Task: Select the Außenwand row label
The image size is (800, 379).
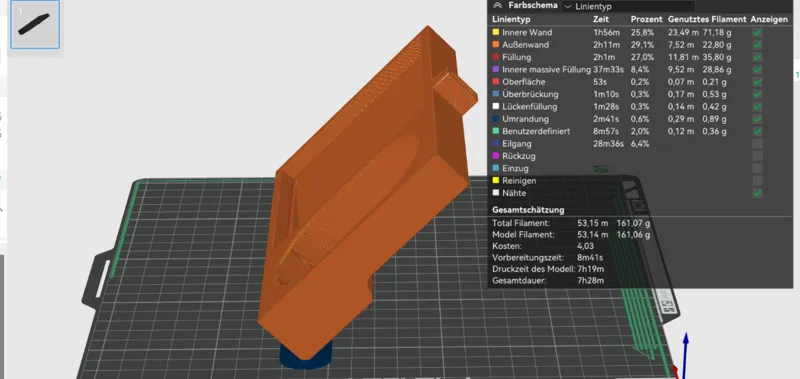Action: click(x=526, y=45)
